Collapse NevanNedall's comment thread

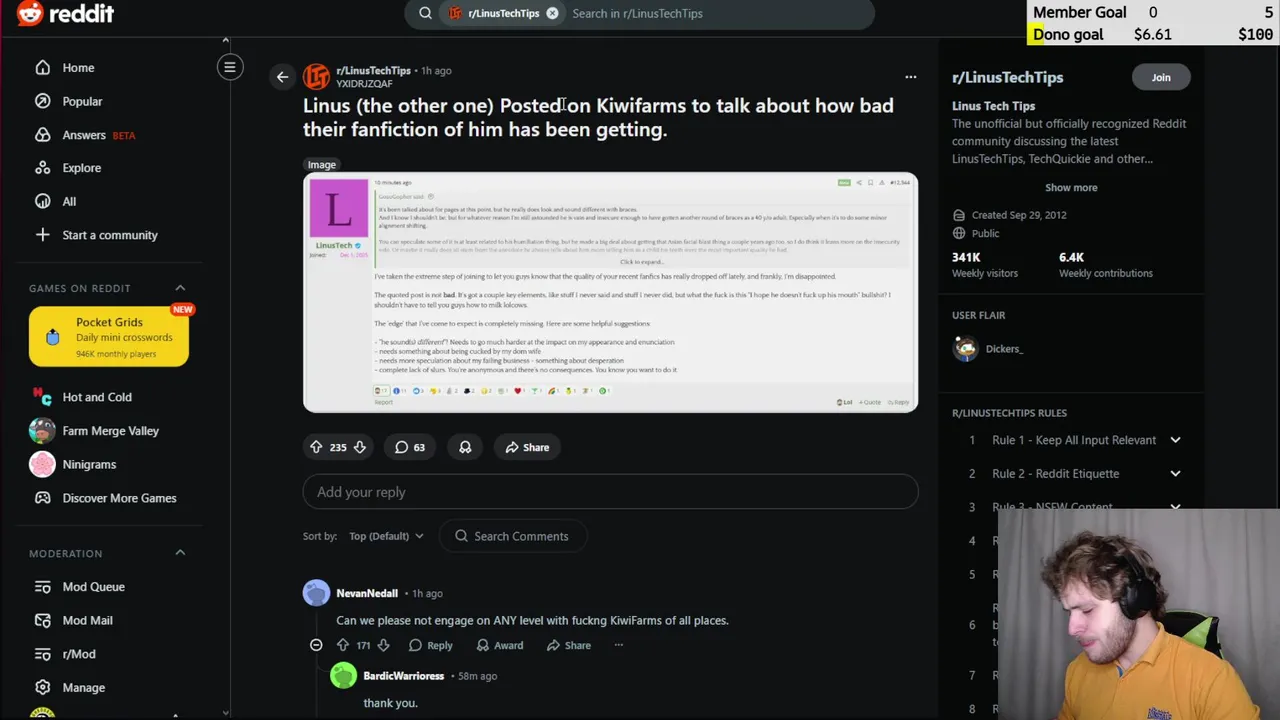316,645
